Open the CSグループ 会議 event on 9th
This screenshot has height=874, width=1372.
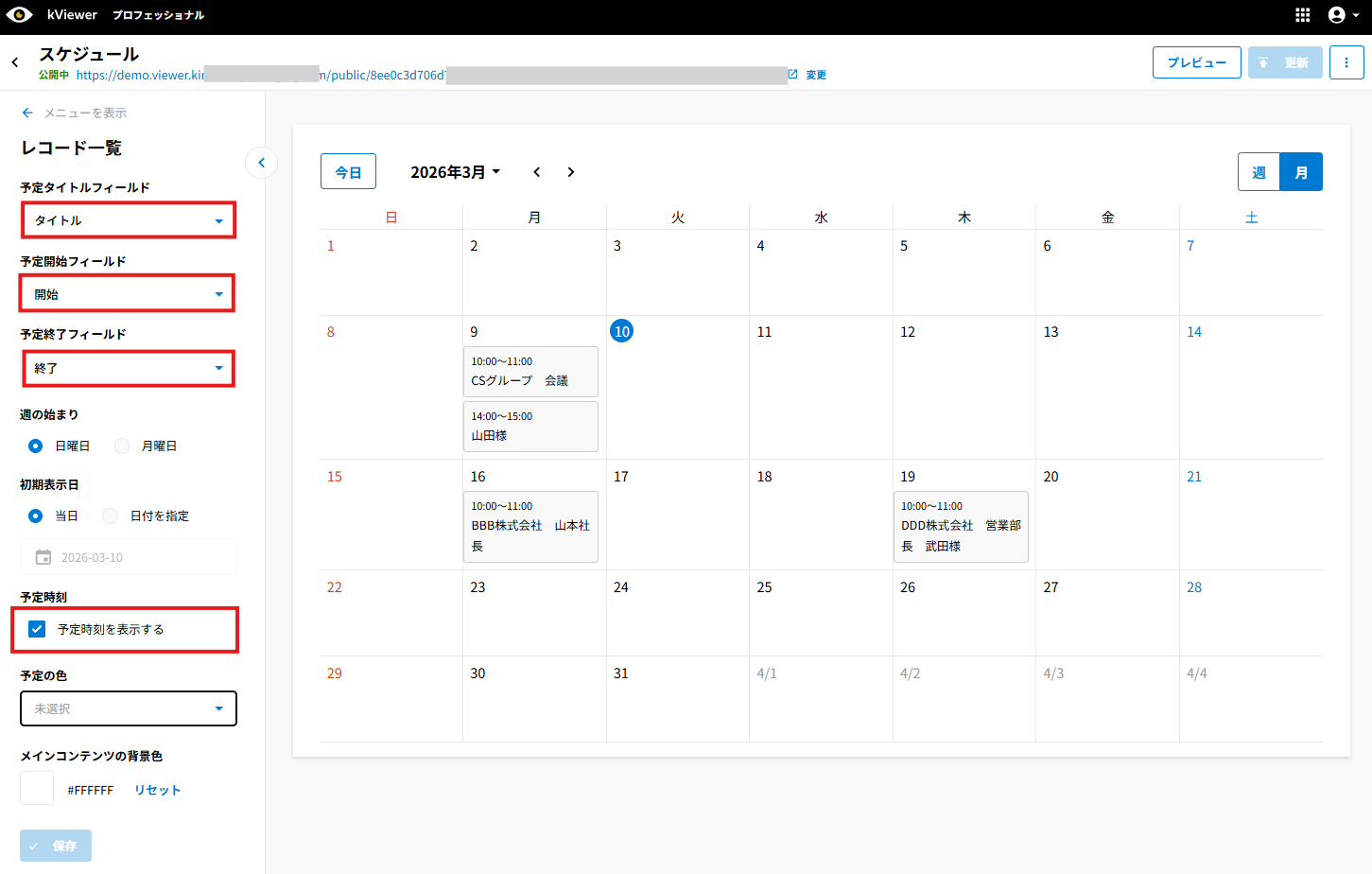[x=530, y=372]
